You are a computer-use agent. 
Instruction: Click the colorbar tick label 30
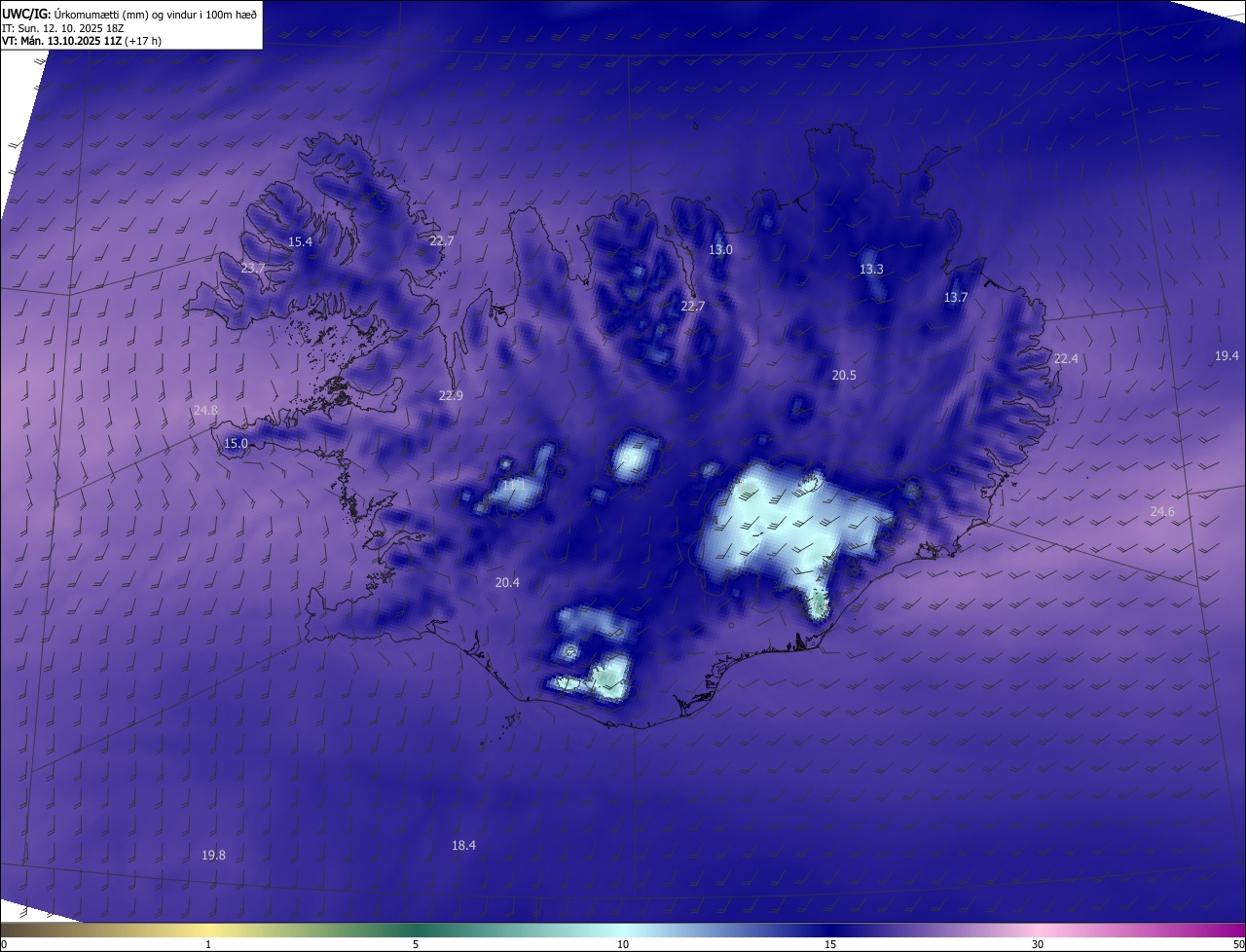(x=1038, y=944)
